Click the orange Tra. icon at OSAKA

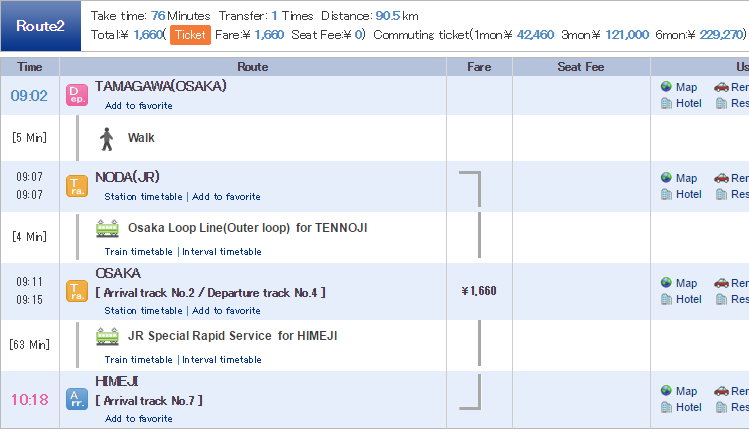[x=77, y=291]
